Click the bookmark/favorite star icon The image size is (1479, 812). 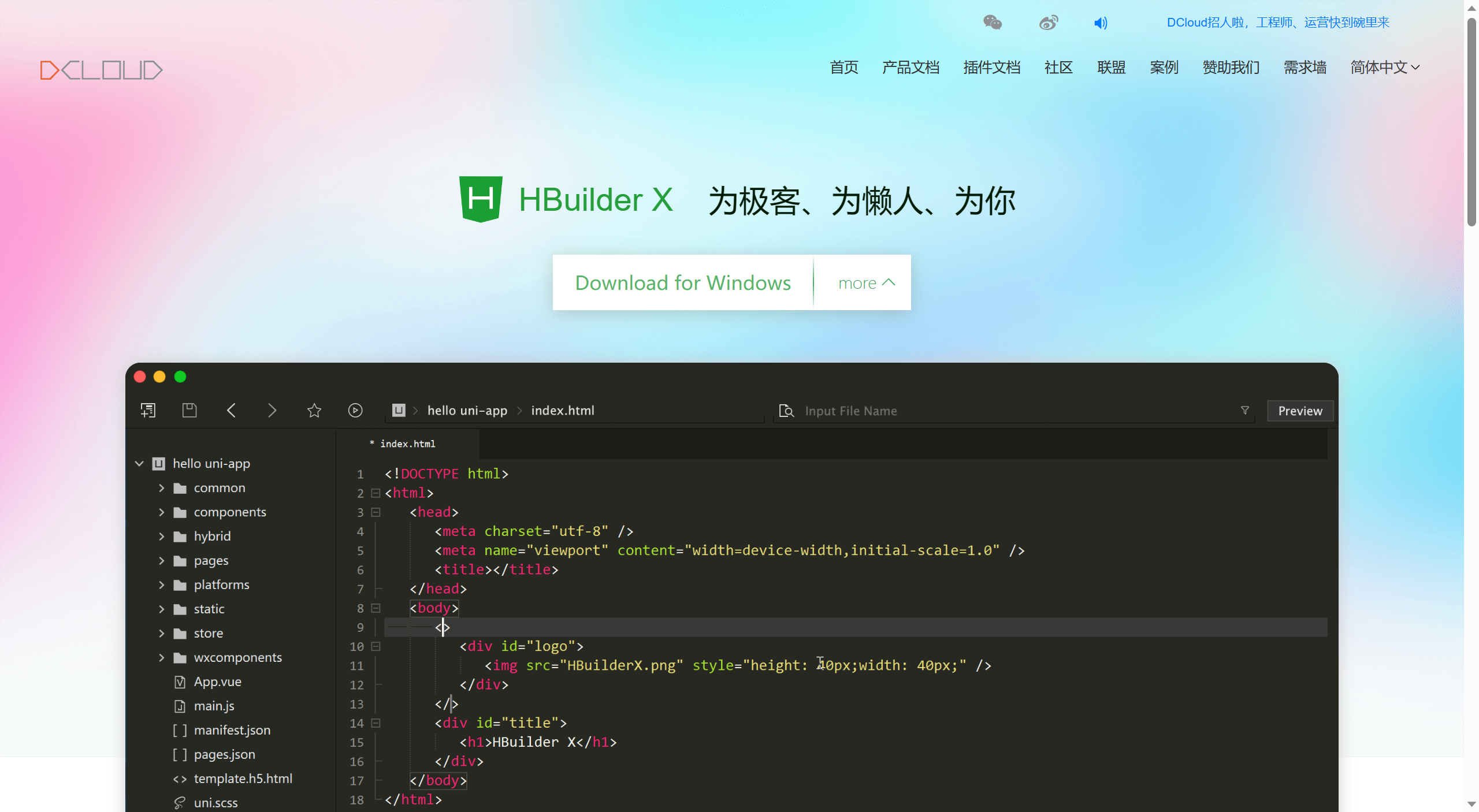tap(314, 410)
